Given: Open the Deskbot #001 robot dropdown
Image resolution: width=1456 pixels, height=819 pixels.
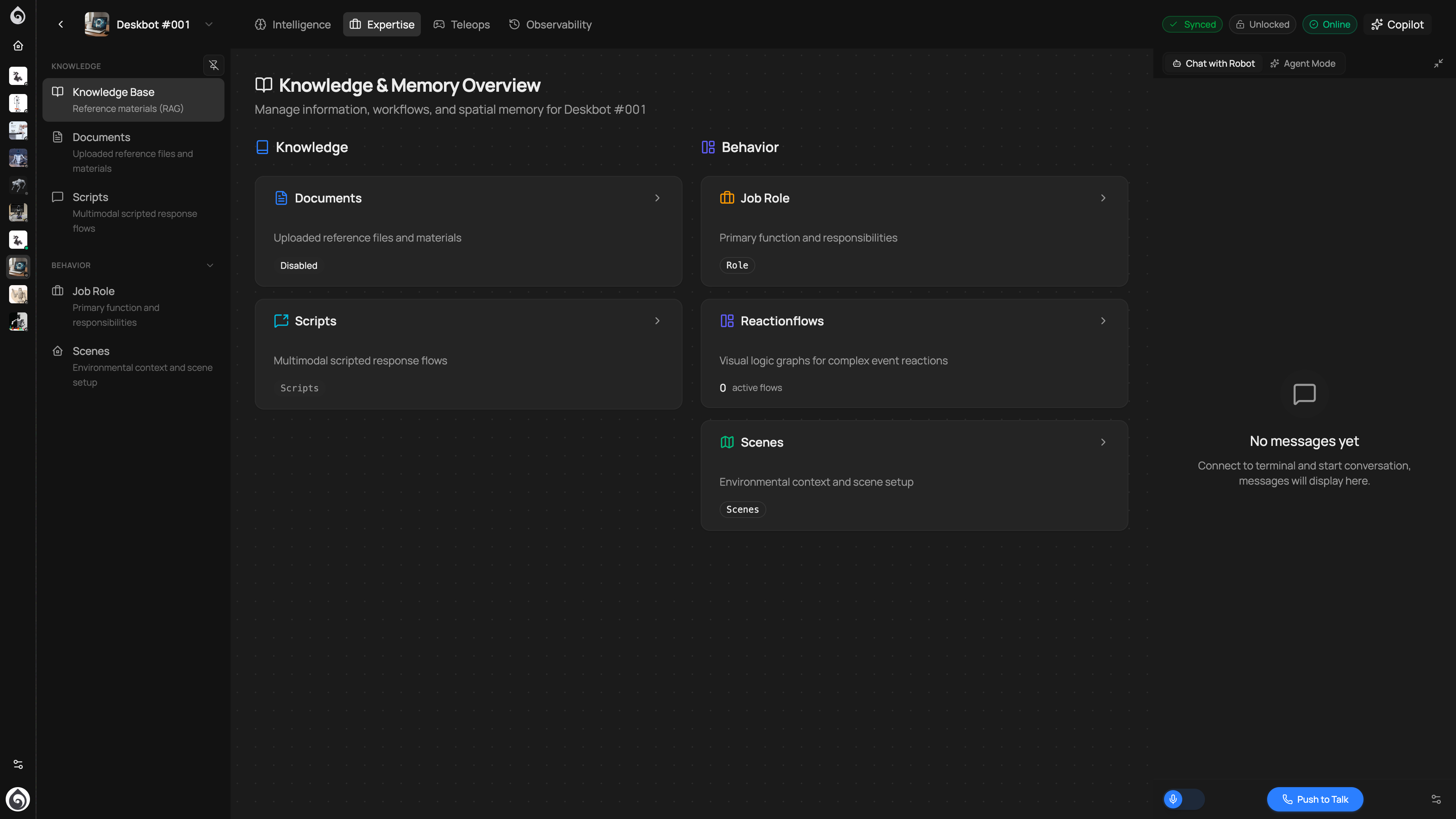Looking at the screenshot, I should tap(209, 24).
